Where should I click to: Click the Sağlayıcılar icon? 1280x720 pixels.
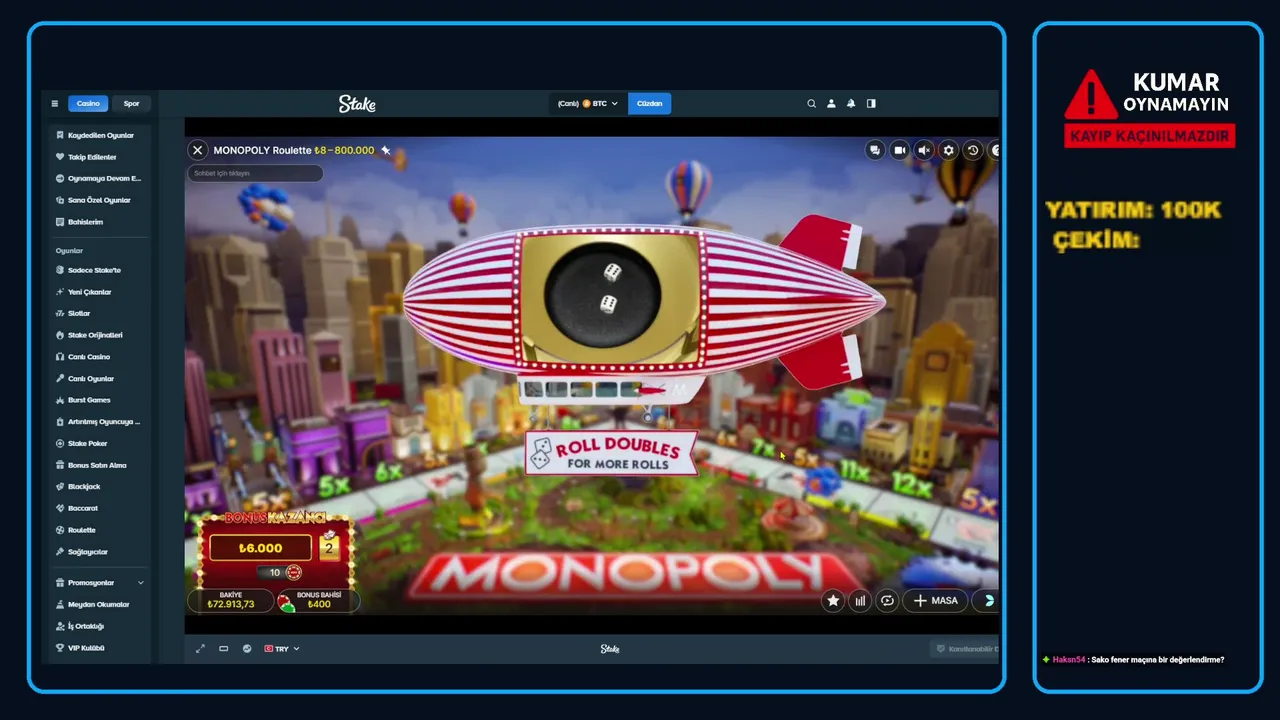pyautogui.click(x=60, y=552)
